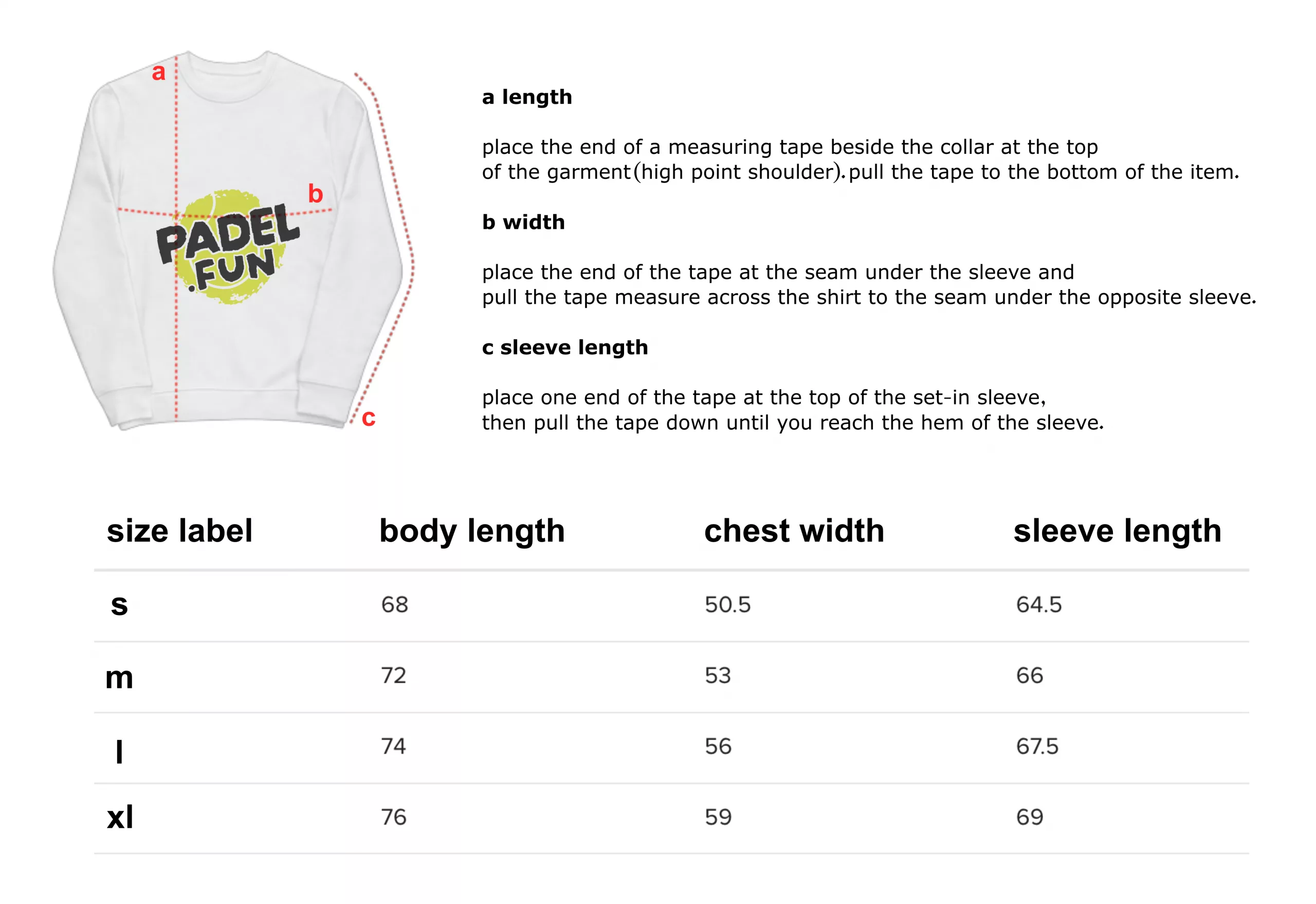Click the 53 chest width value
This screenshot has height=904, width=1316.
[x=718, y=675]
